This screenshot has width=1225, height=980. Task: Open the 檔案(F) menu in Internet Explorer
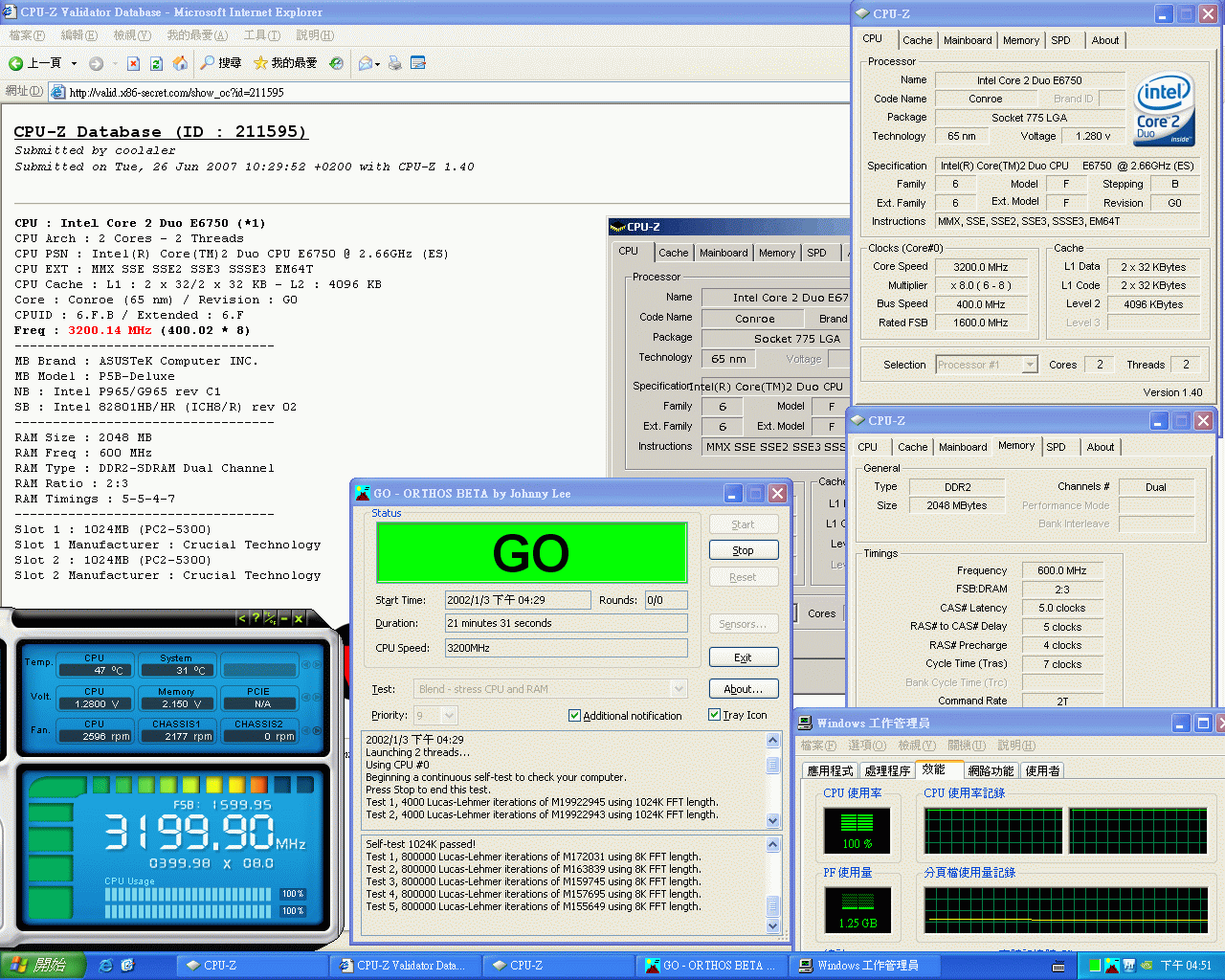(x=27, y=35)
